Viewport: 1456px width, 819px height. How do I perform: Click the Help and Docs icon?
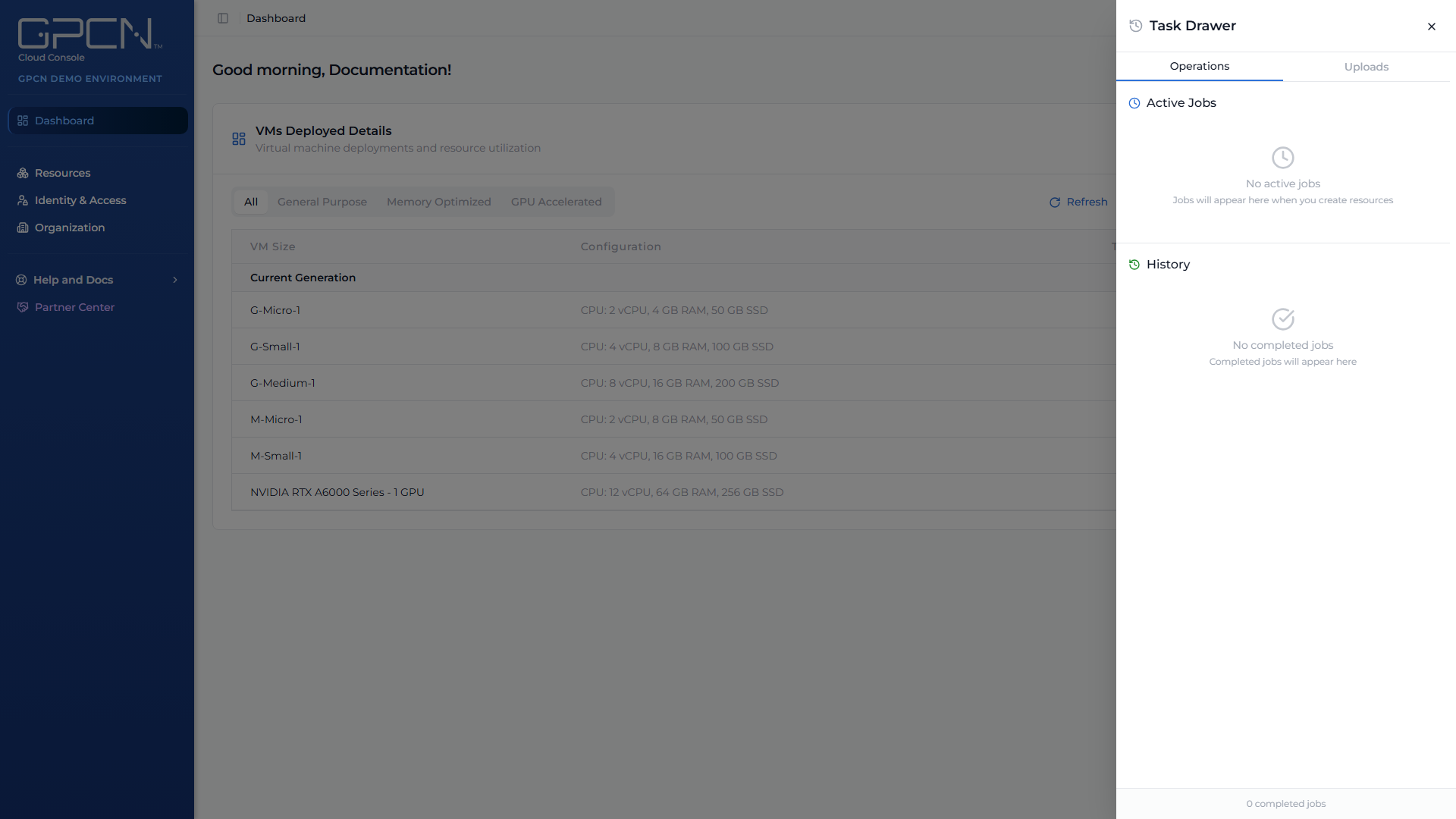pyautogui.click(x=21, y=280)
